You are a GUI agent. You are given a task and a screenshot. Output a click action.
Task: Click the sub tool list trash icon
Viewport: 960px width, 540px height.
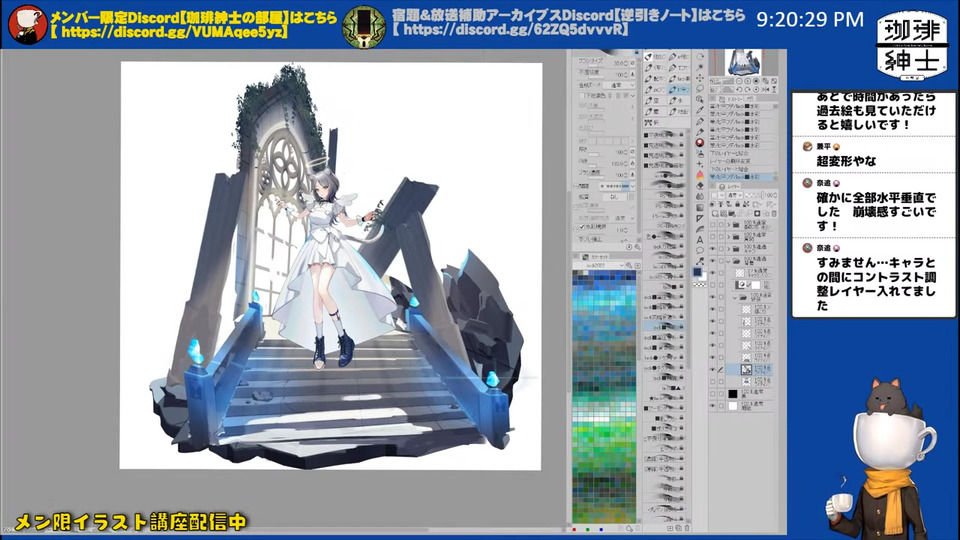[686, 528]
